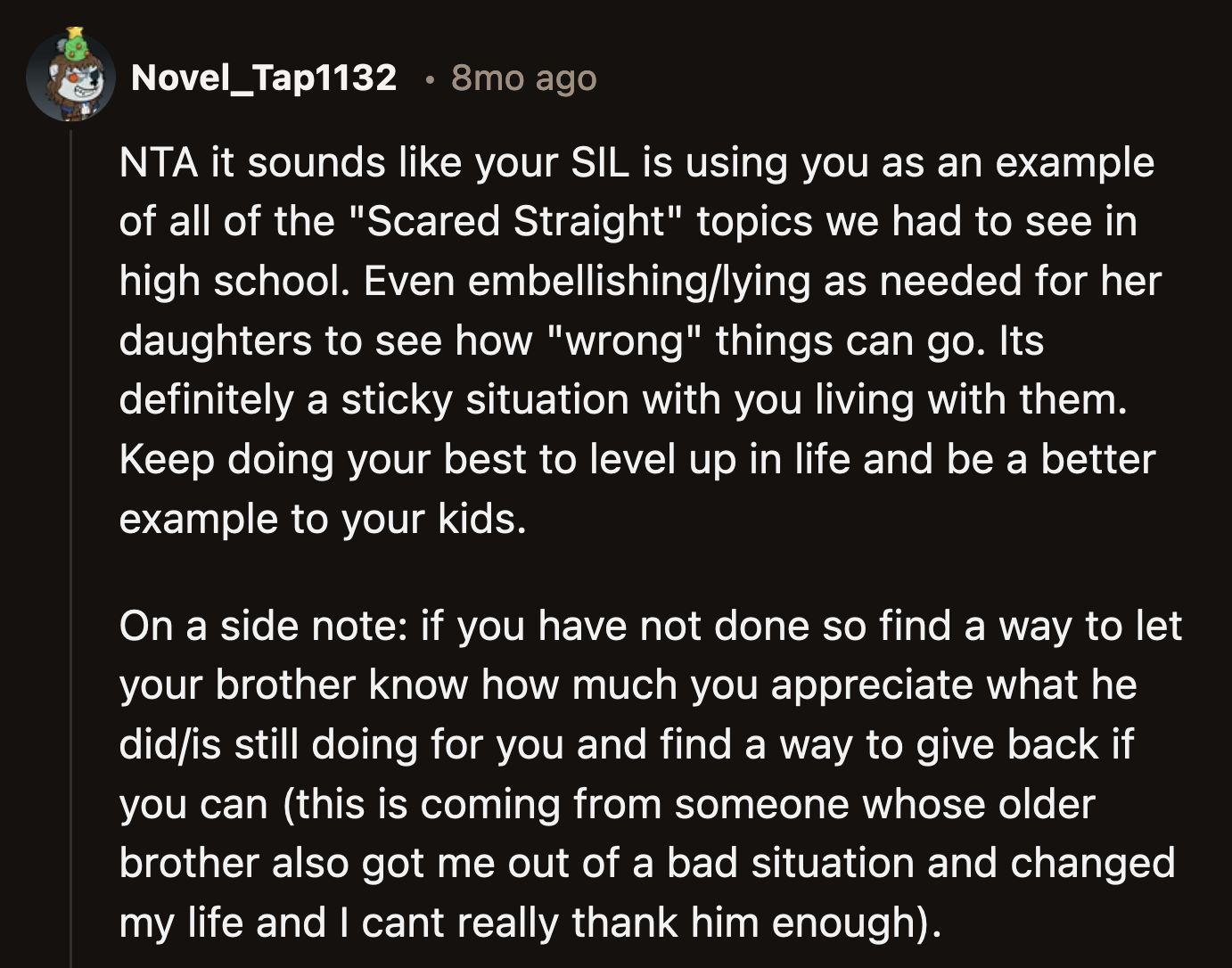Collapse Novel_Tap1132's comment using the thread bar
This screenshot has height=968, width=1232.
tap(70, 535)
